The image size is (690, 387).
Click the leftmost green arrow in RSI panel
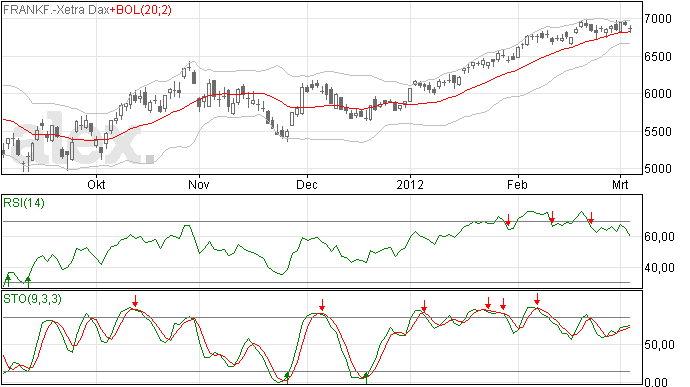coord(7,280)
